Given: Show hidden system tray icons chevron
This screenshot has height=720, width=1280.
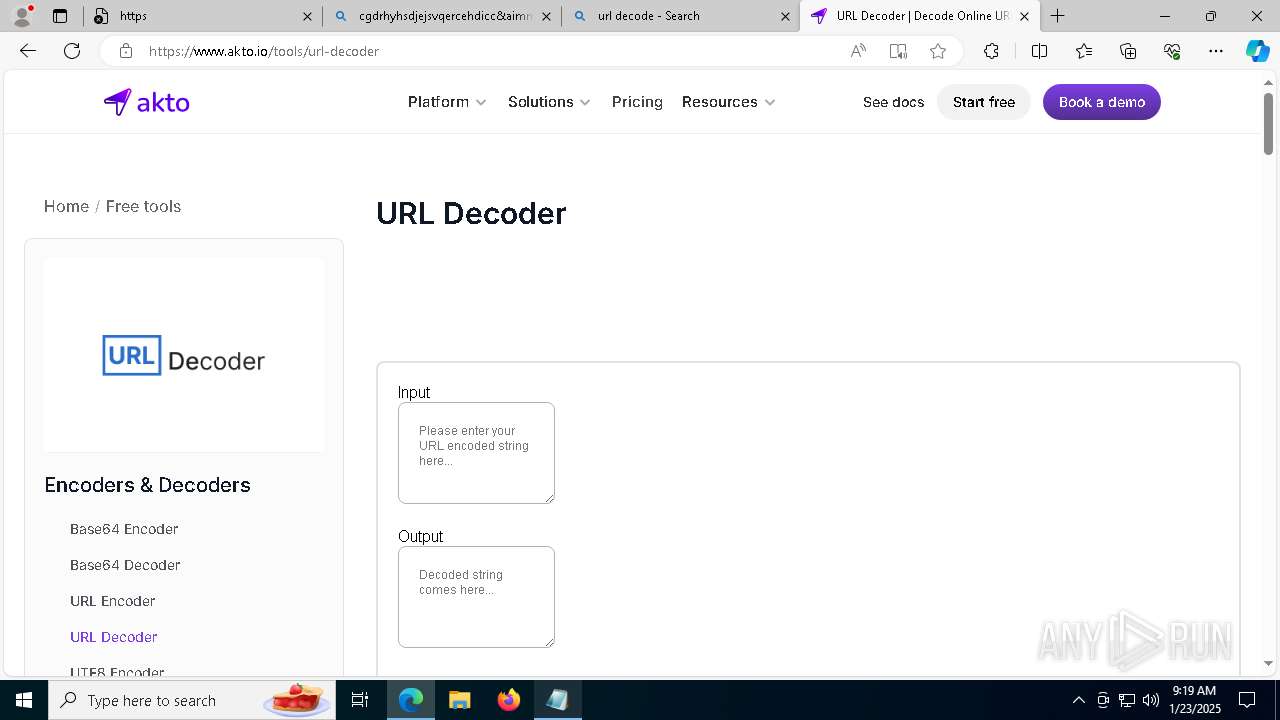Looking at the screenshot, I should pos(1078,700).
